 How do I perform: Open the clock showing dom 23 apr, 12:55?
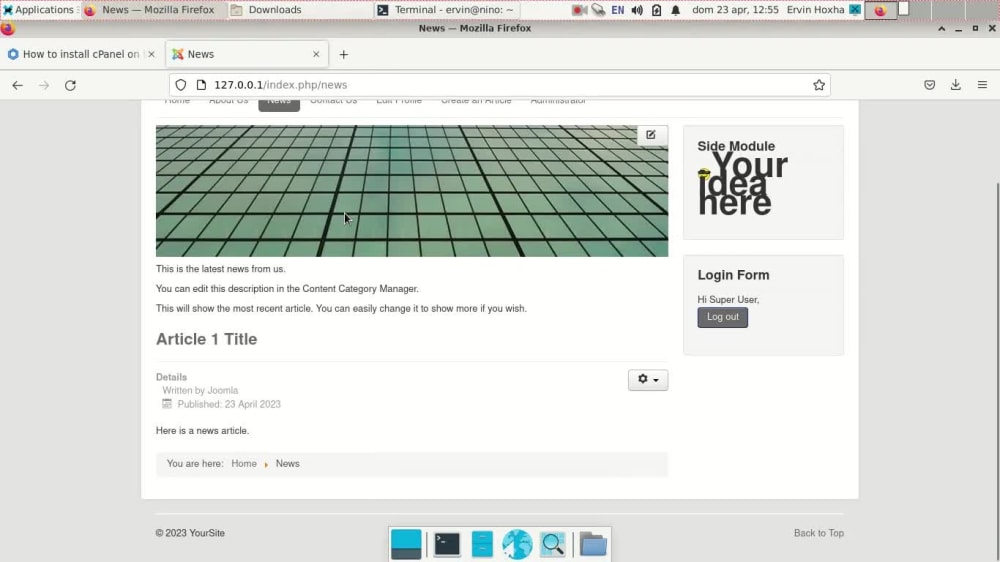coord(735,10)
